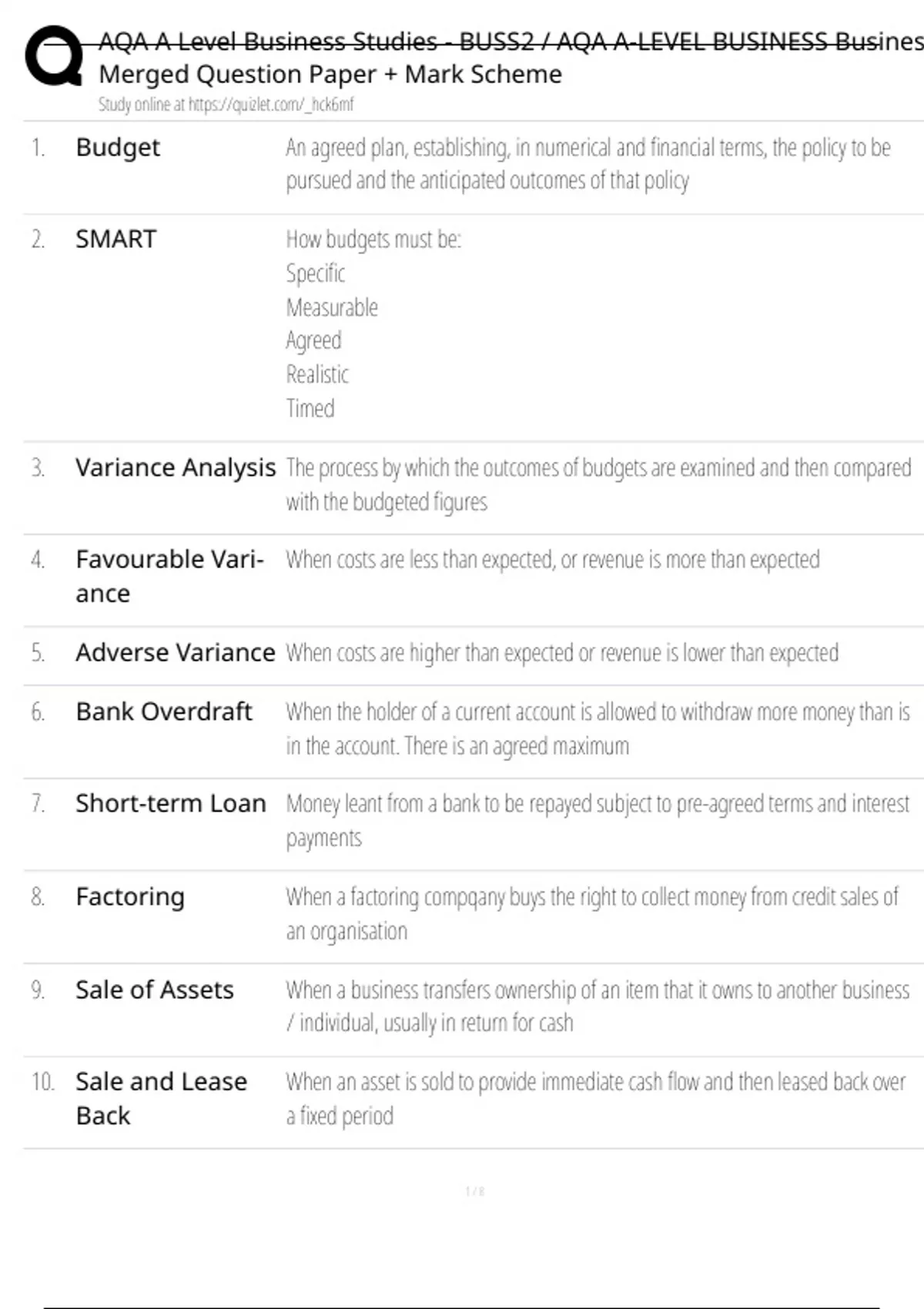
Task: Click the struck-through AQA A Level Business Studies heading
Action: tap(508, 42)
